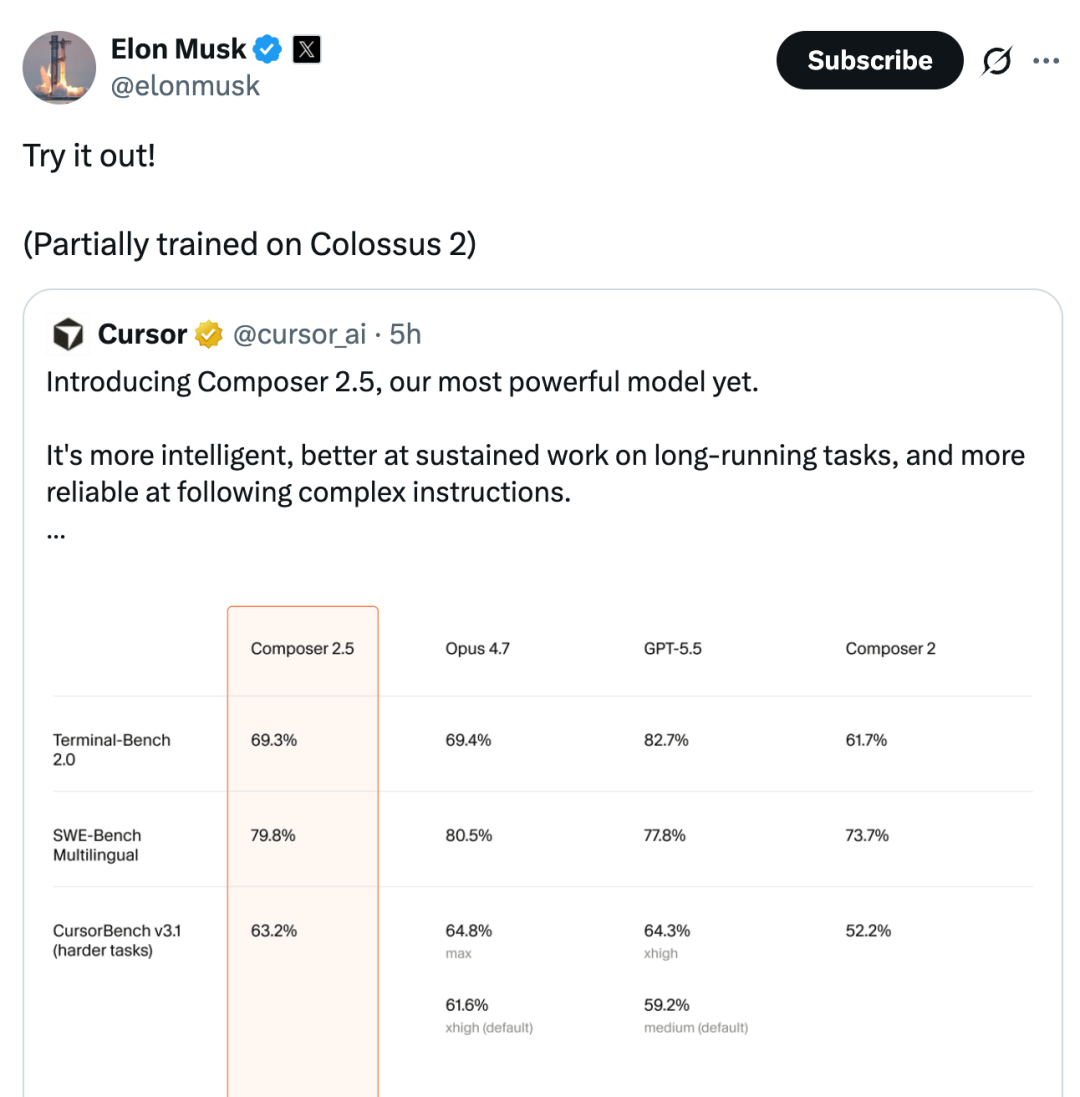
Task: Click the X affiliation badge icon
Action: click(x=306, y=49)
